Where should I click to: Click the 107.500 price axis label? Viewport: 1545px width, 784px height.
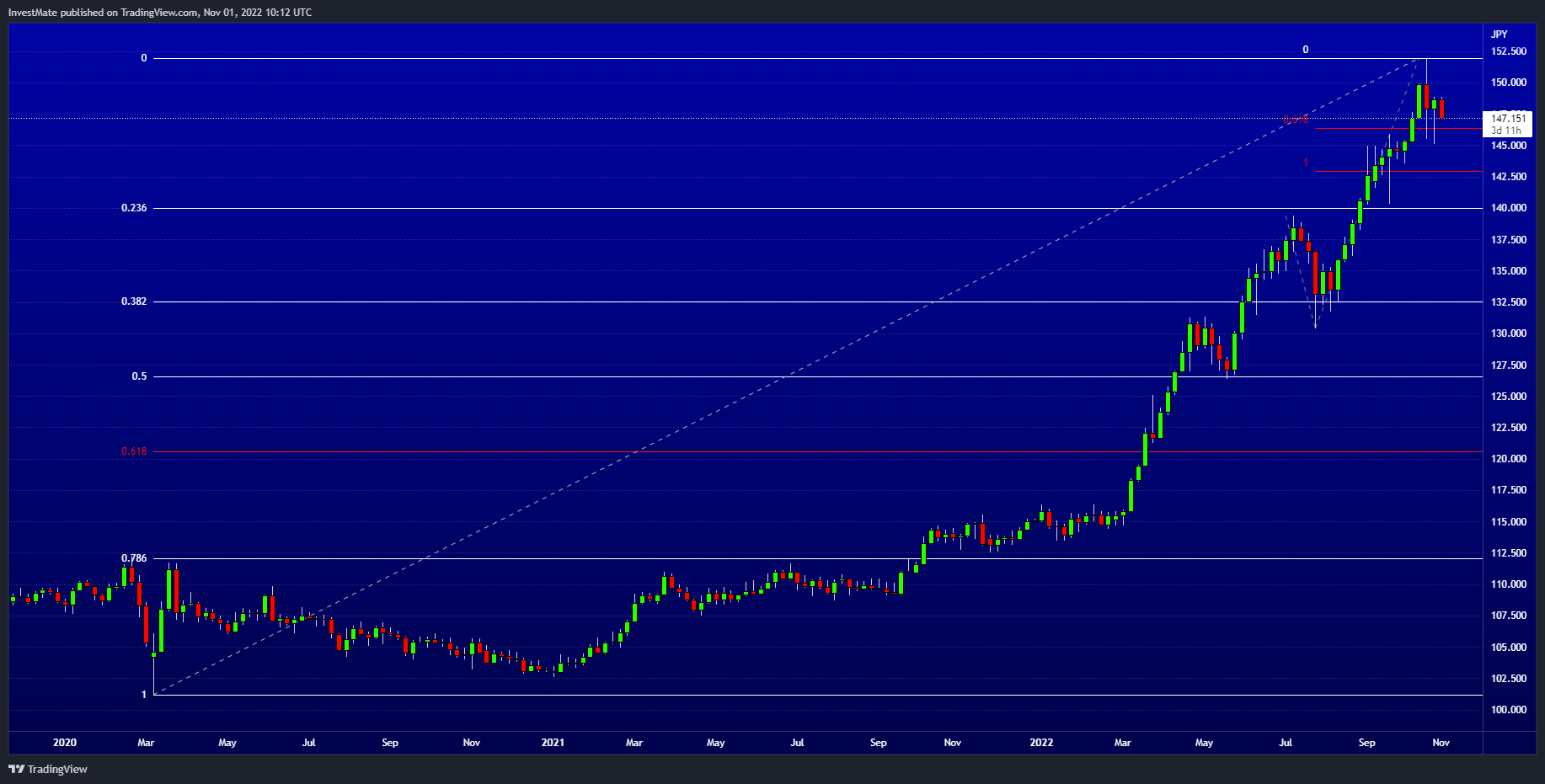(1508, 616)
